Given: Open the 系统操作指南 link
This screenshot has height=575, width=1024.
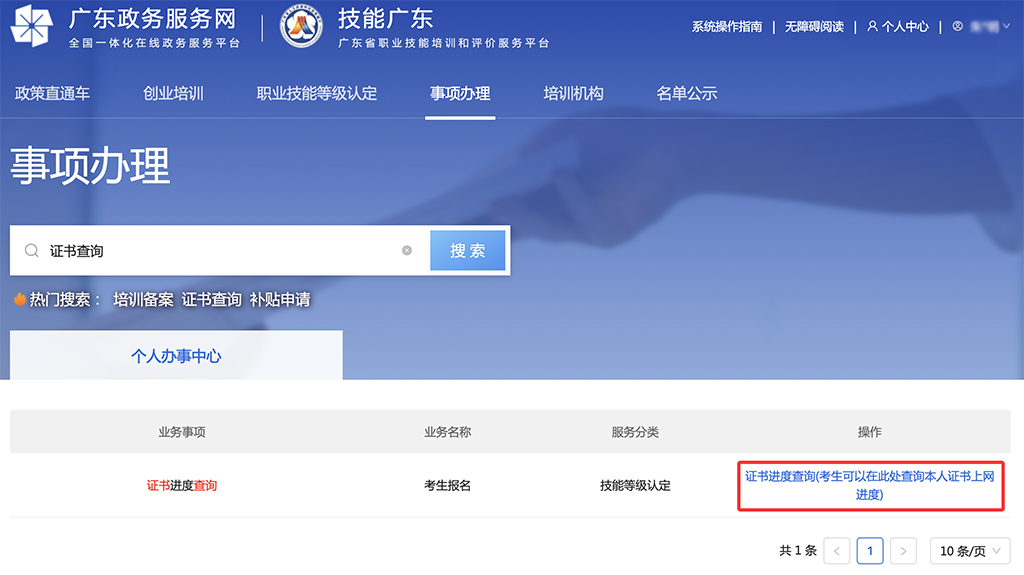Looking at the screenshot, I should point(726,27).
